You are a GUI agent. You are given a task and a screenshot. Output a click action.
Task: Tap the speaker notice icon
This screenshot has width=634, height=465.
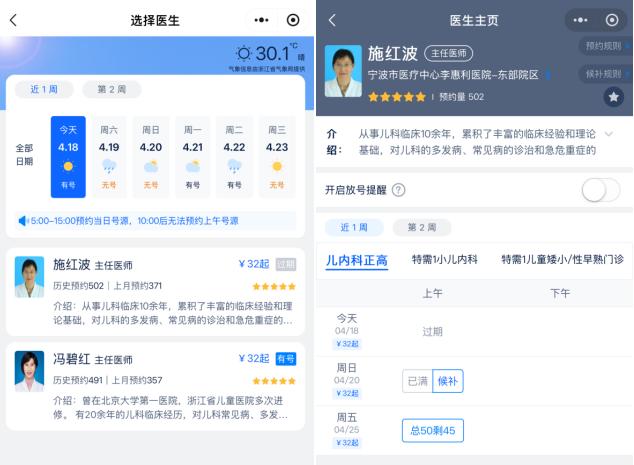point(23,221)
